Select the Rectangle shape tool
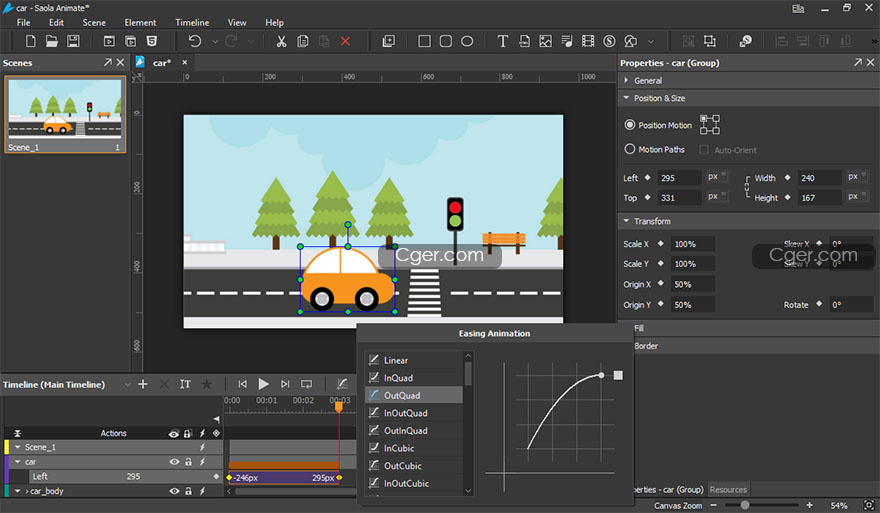The width and height of the screenshot is (880, 513). pos(424,41)
